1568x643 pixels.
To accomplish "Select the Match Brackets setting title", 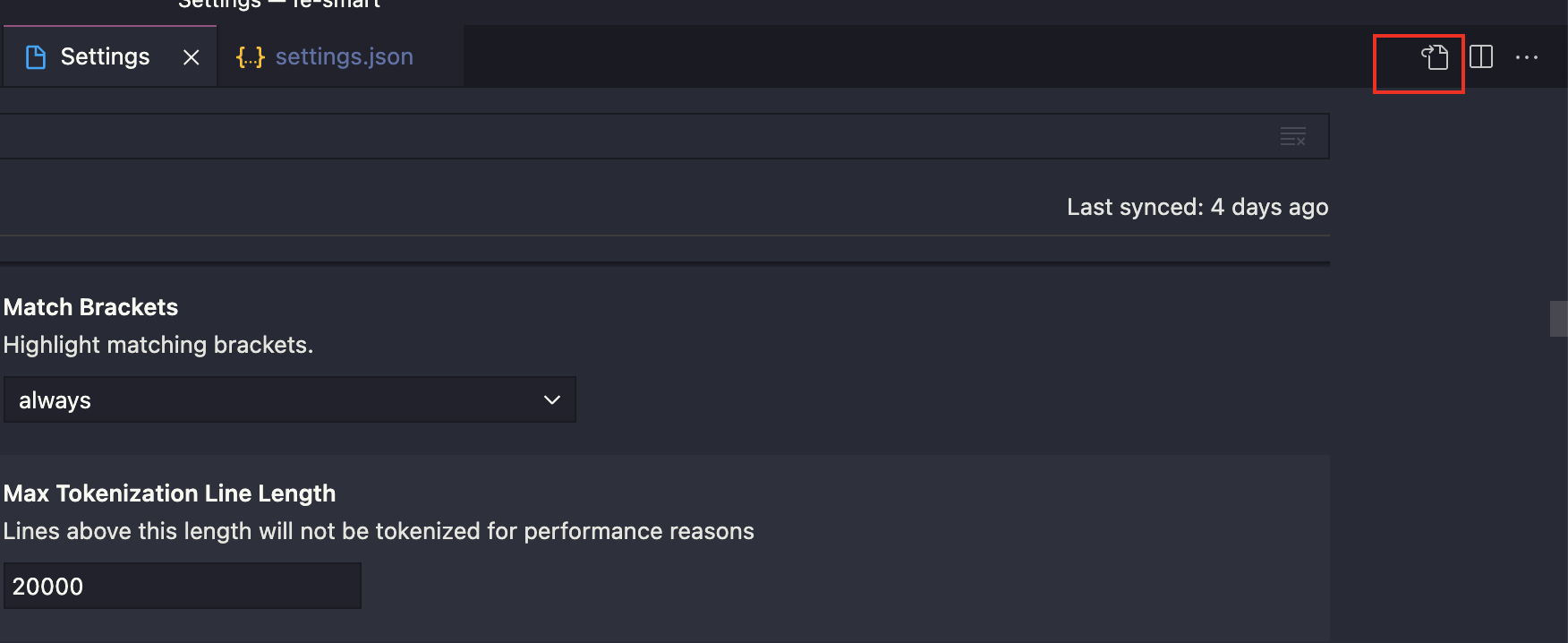I will [90, 307].
